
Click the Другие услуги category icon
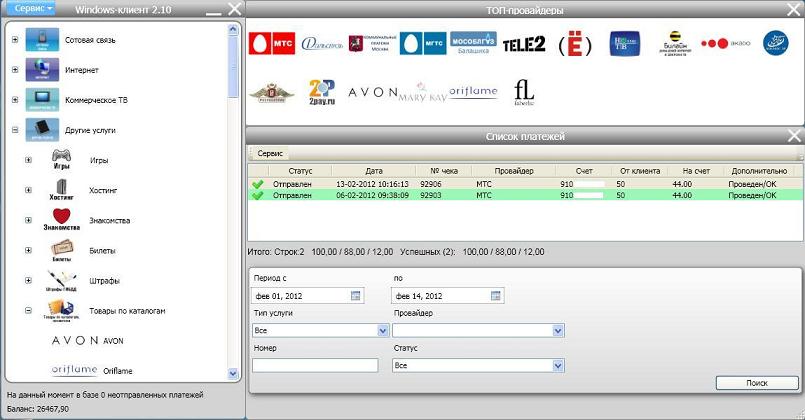42,130
